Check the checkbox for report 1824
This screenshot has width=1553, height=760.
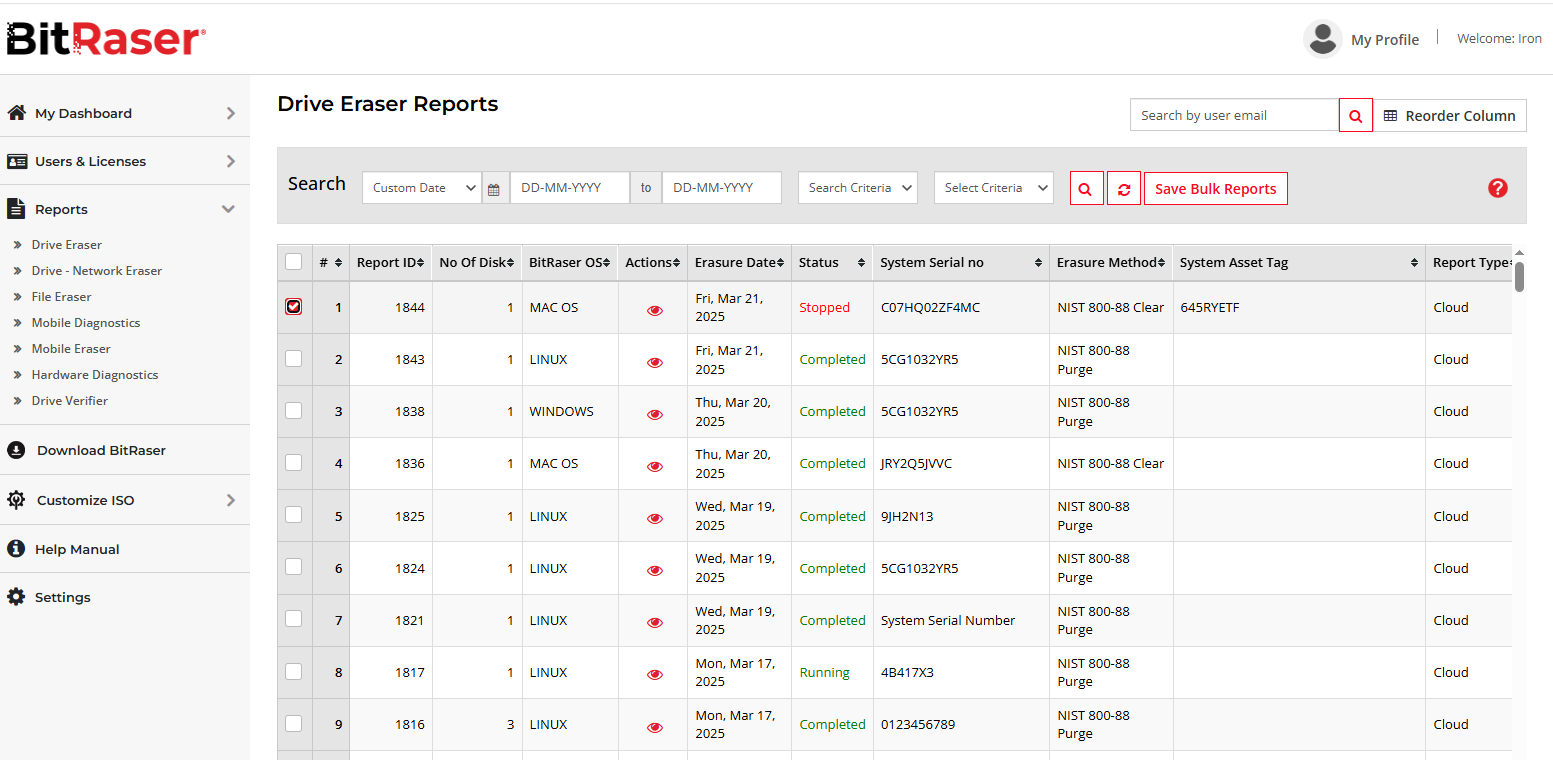pyautogui.click(x=293, y=566)
